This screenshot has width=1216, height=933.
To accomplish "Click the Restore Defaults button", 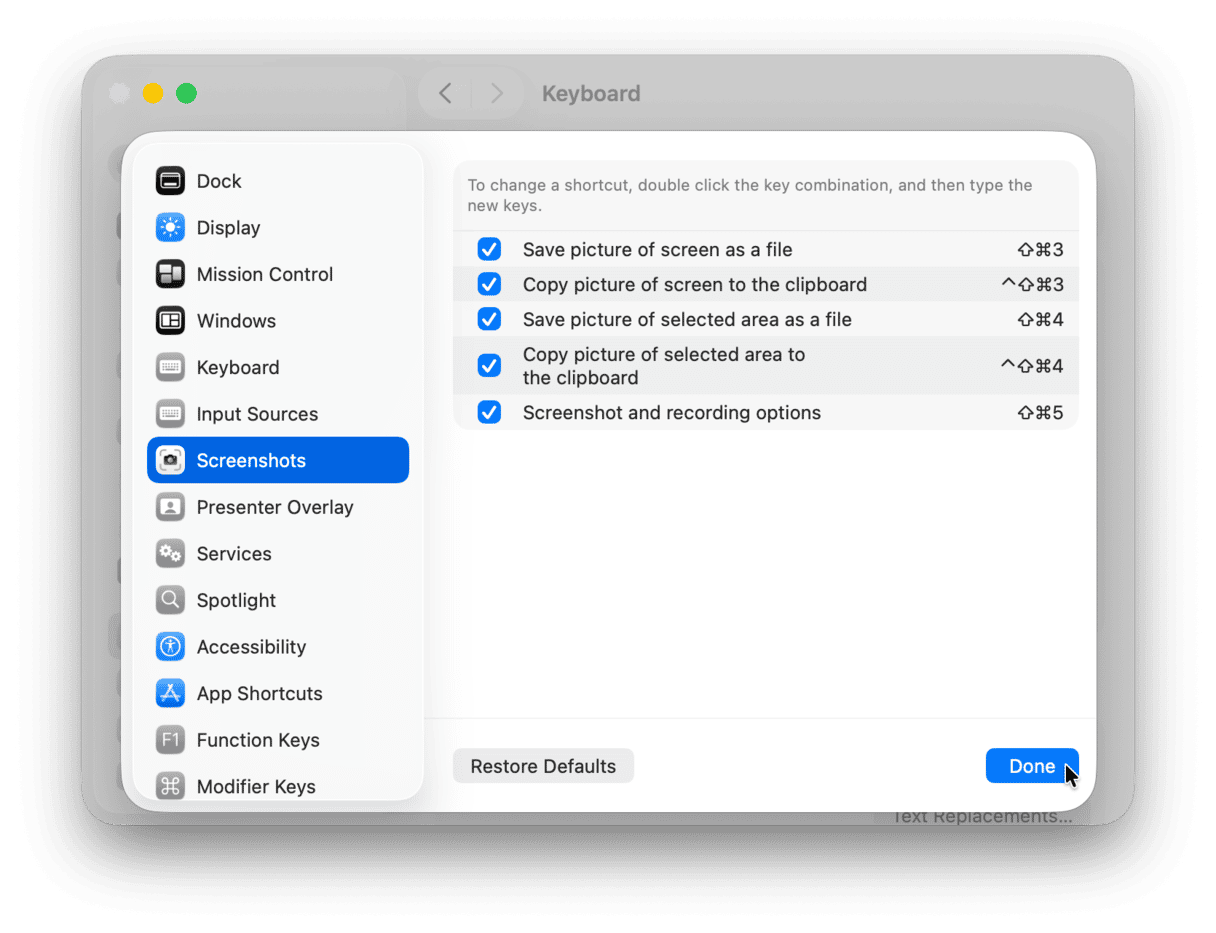I will [543, 767].
